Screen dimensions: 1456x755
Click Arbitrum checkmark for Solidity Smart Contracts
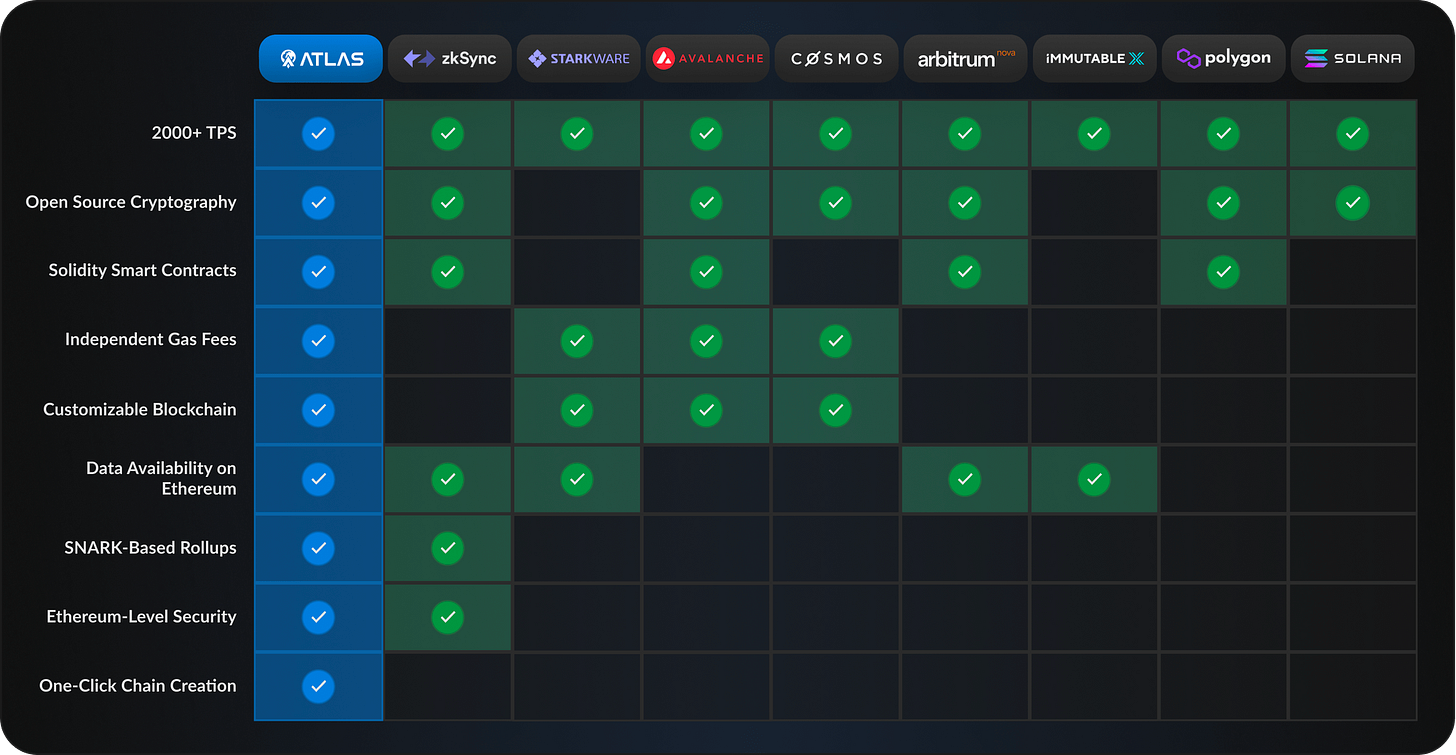pos(964,271)
